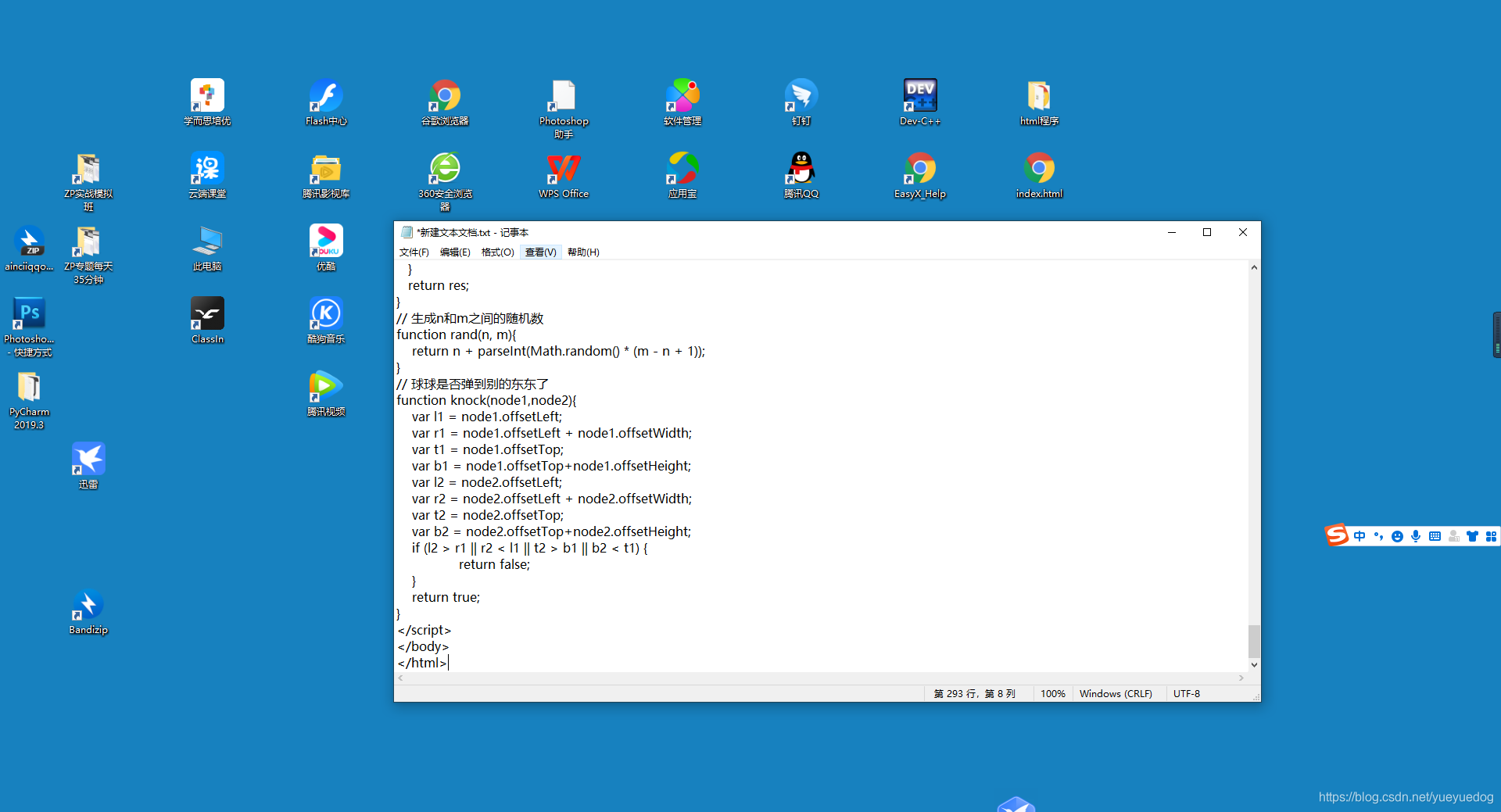Click the comment '// 生成n和m之间的随机数'
Screen dimensions: 1501x812
pos(470,319)
